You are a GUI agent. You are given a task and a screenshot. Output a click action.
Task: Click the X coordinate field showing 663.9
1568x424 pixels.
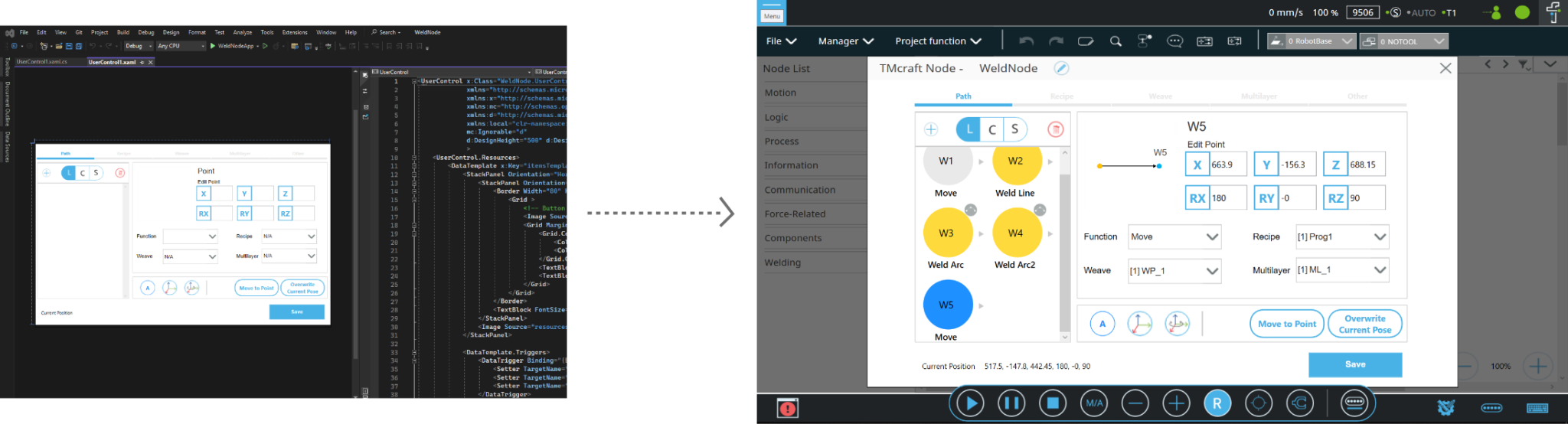(1227, 165)
